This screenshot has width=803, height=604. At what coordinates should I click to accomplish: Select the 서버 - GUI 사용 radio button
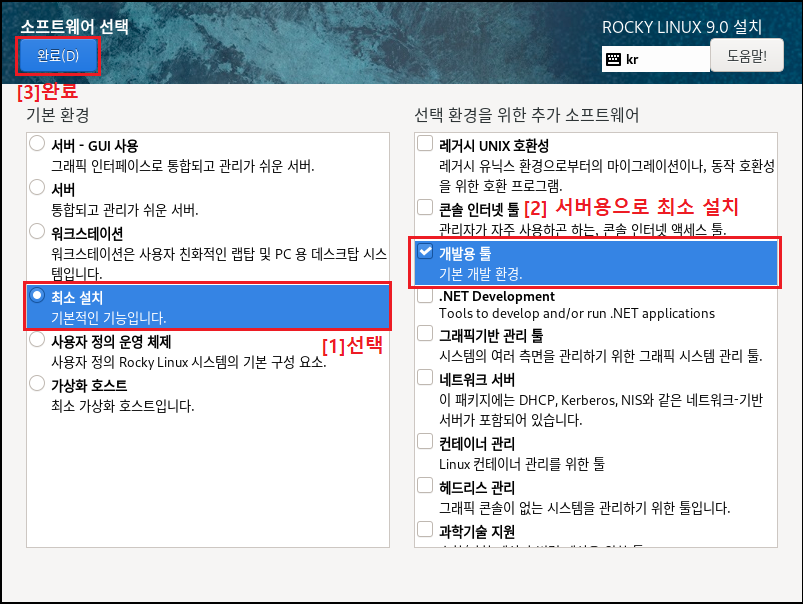pos(37,143)
